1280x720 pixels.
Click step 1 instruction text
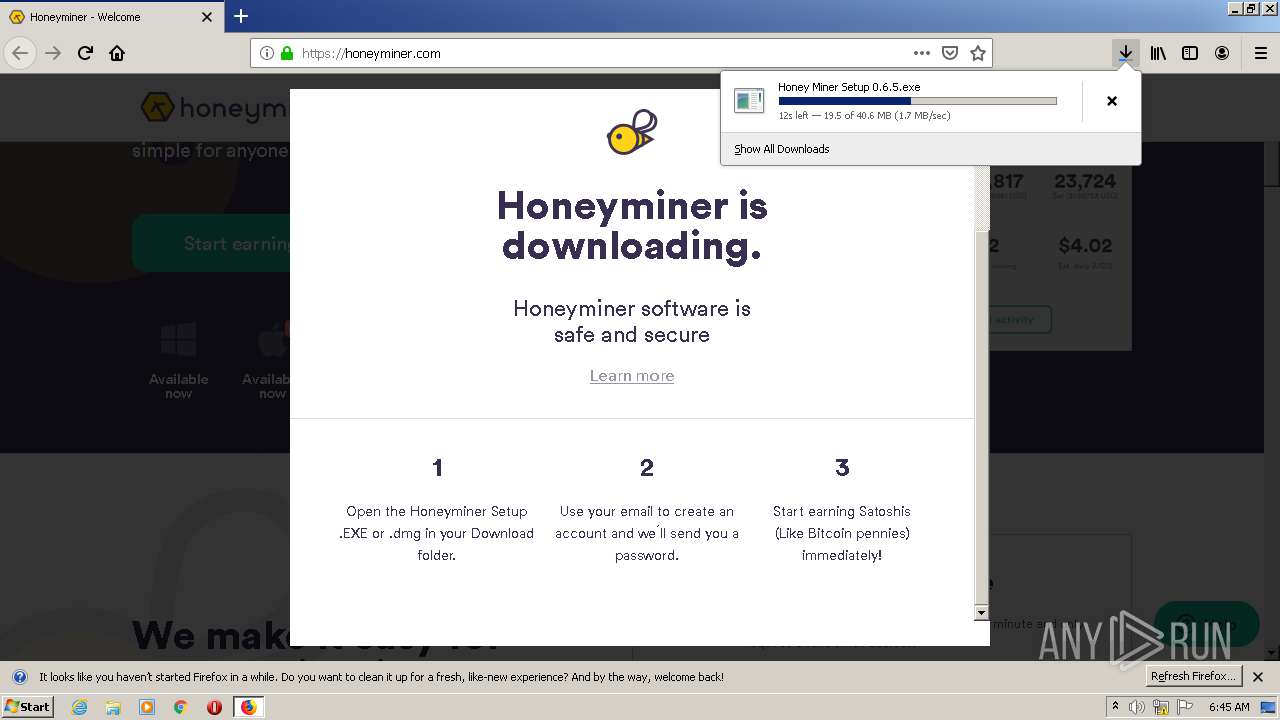437,533
